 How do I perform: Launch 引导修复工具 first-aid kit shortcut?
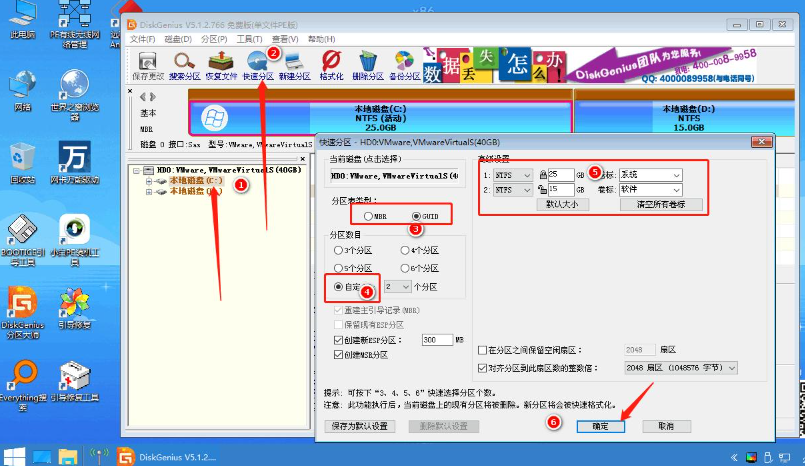[x=75, y=381]
